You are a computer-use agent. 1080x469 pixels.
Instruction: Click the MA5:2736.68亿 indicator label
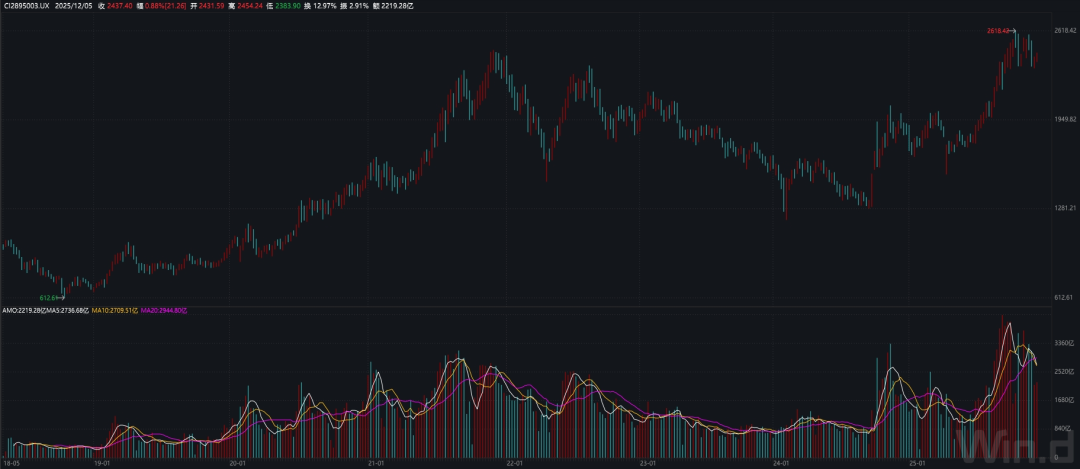(68, 311)
